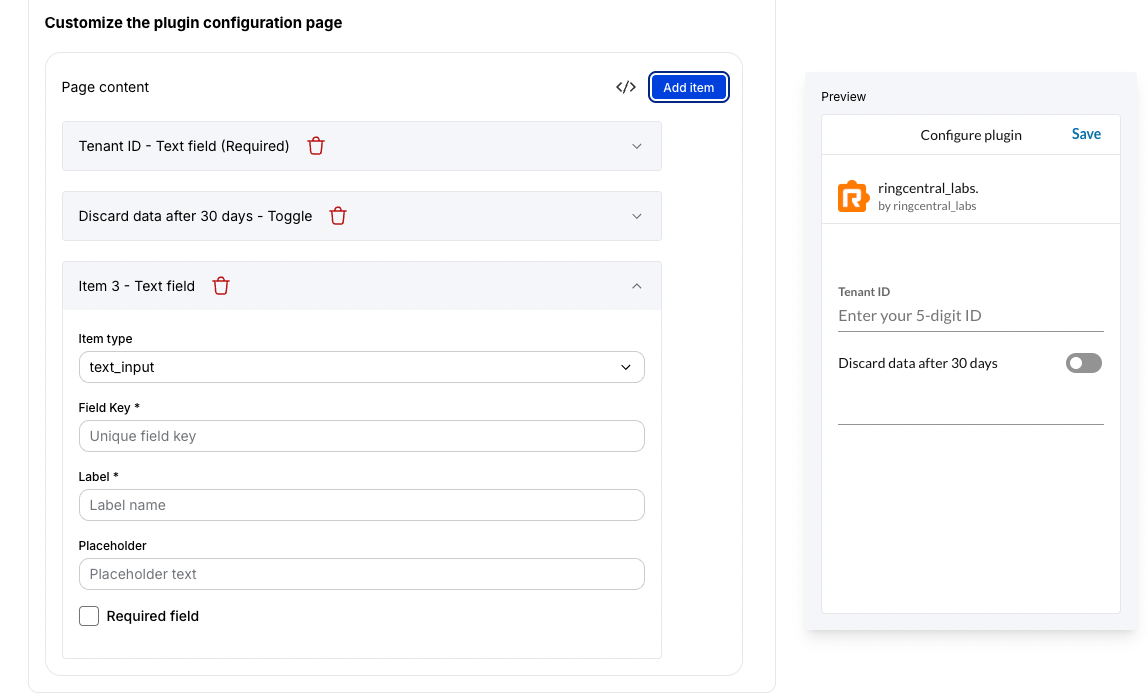Viewport: 1148px width, 700px height.
Task: Click the Placeholder text input
Action: [361, 574]
